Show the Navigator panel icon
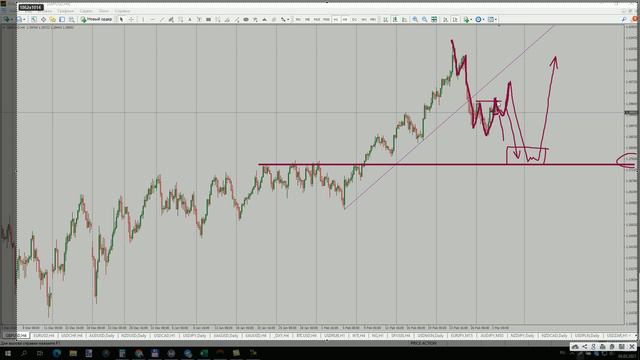Image resolution: width=640 pixels, height=360 pixels. 53,19
